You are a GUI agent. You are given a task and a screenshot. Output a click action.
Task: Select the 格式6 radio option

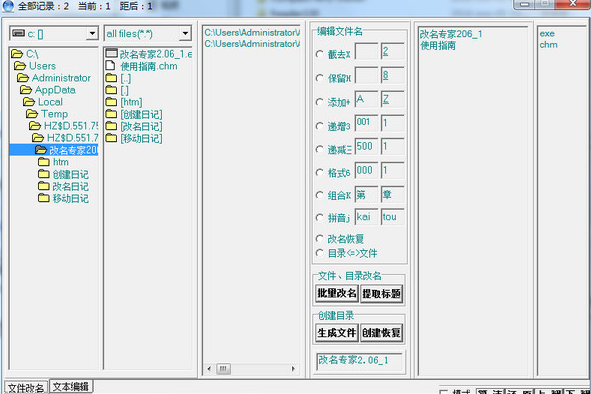coord(320,173)
